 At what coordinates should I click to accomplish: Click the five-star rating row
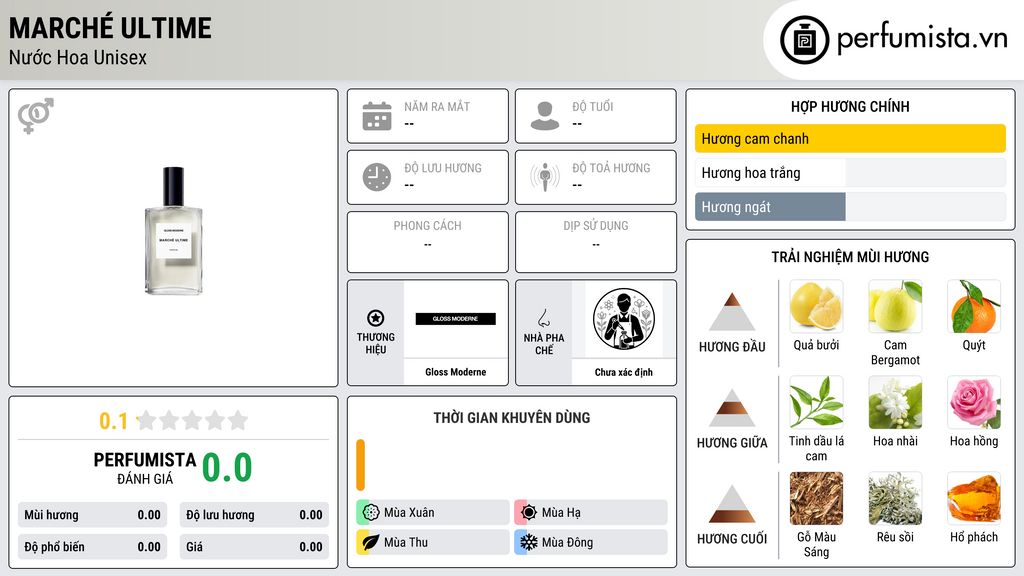[193, 420]
